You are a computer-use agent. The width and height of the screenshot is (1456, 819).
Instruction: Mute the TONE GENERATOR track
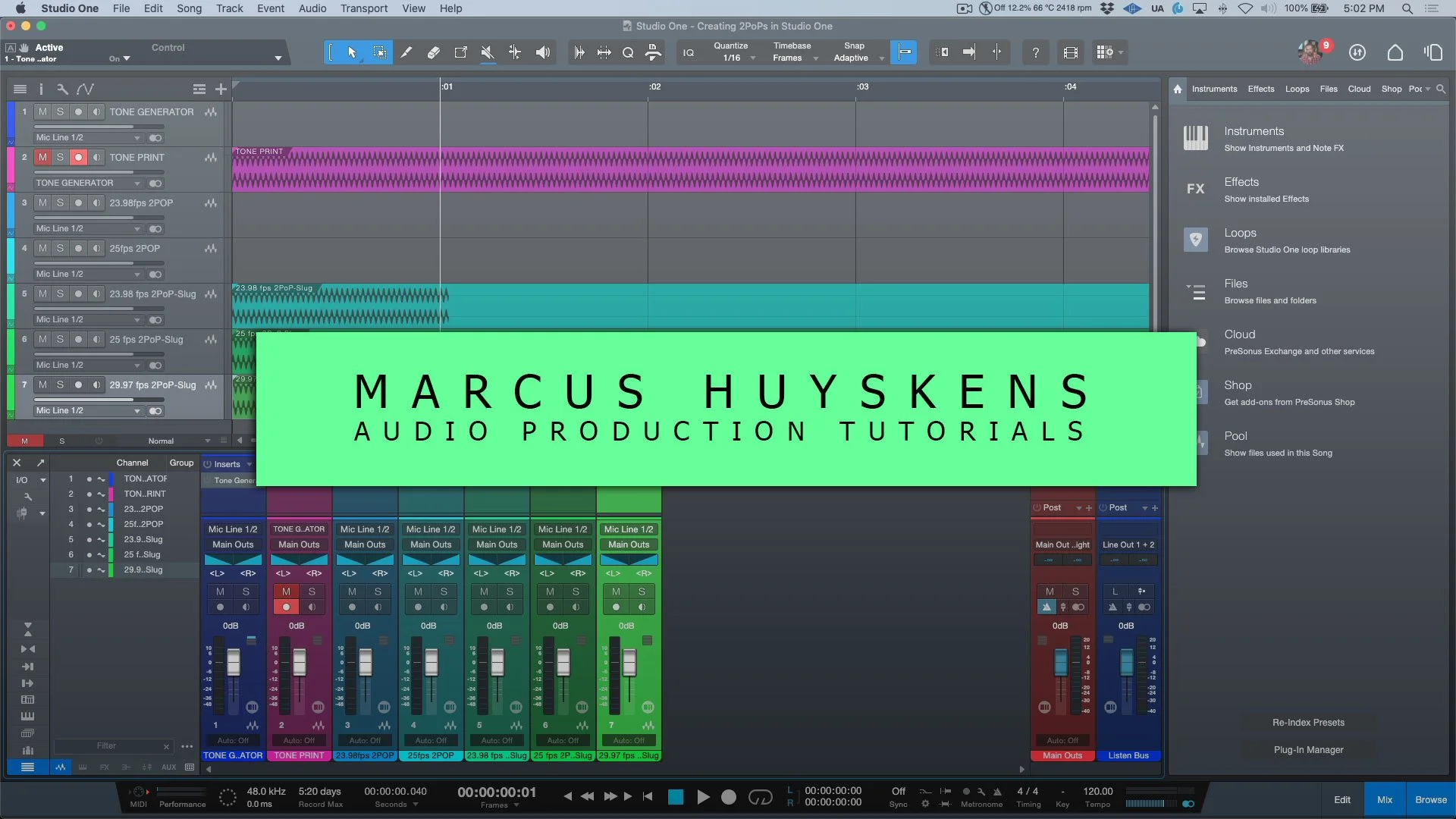42,111
